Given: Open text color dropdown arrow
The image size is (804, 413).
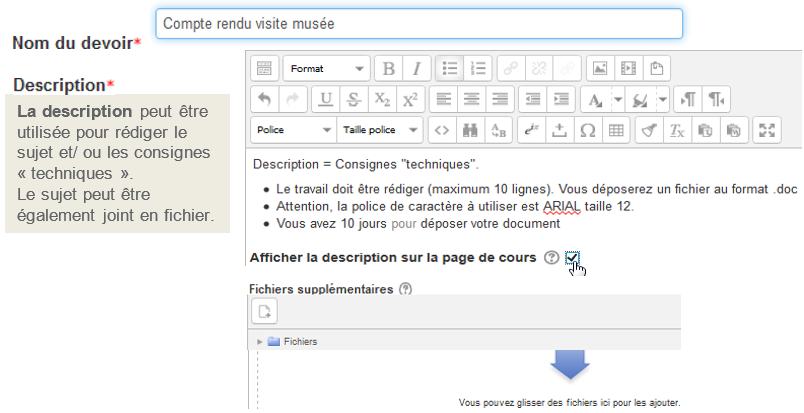Looking at the screenshot, I should click(x=617, y=100).
